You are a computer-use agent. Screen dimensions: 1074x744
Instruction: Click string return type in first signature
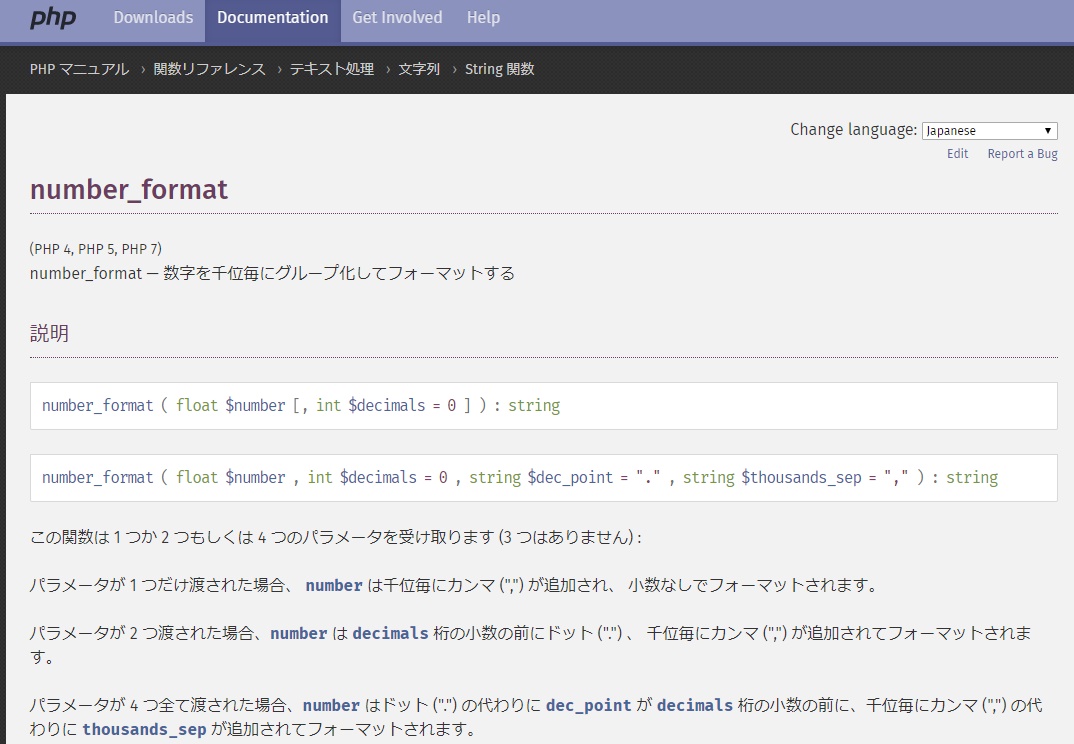534,406
